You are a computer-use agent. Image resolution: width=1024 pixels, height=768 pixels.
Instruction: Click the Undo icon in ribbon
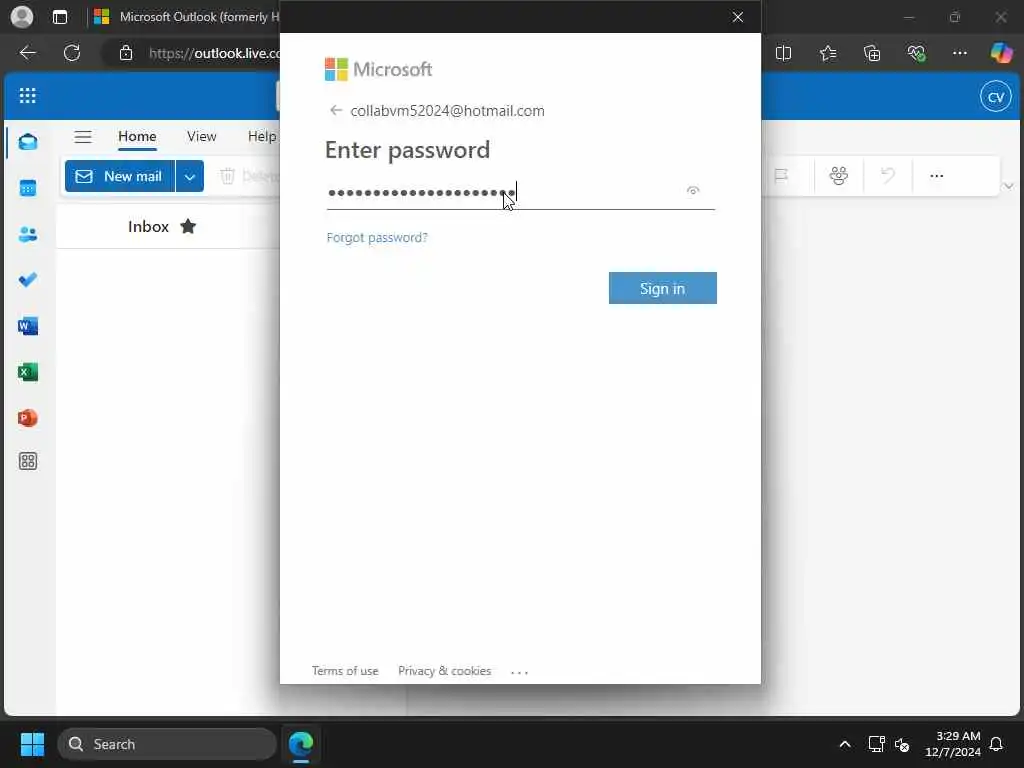coord(888,176)
